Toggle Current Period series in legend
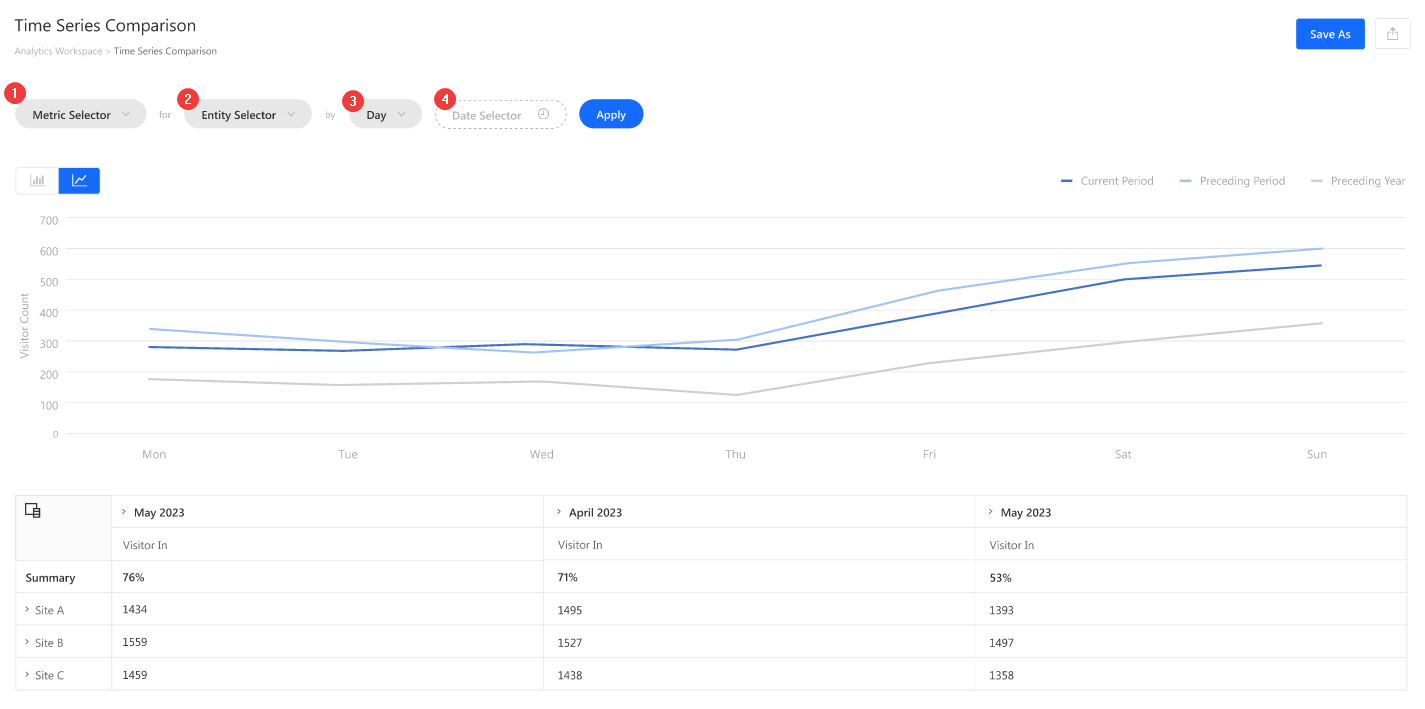Viewport: 1425px width, 709px height. point(1107,181)
